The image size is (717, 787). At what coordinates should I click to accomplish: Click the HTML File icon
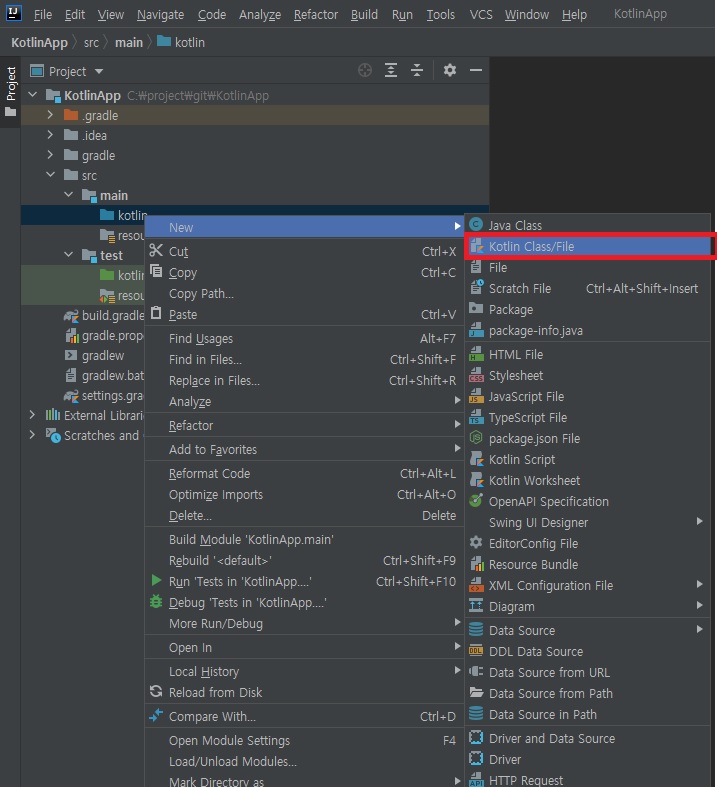pos(476,354)
